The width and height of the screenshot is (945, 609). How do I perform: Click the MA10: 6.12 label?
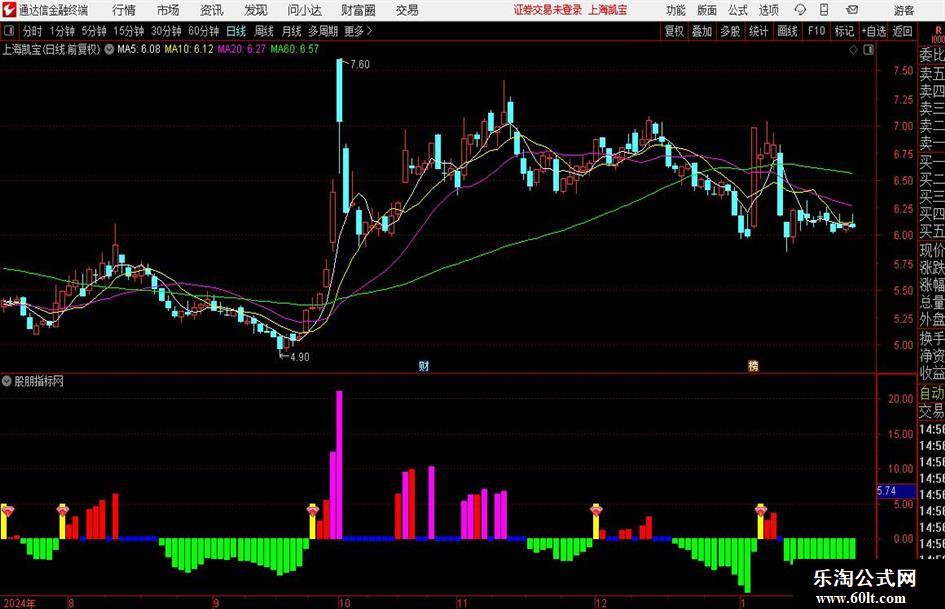[189, 49]
